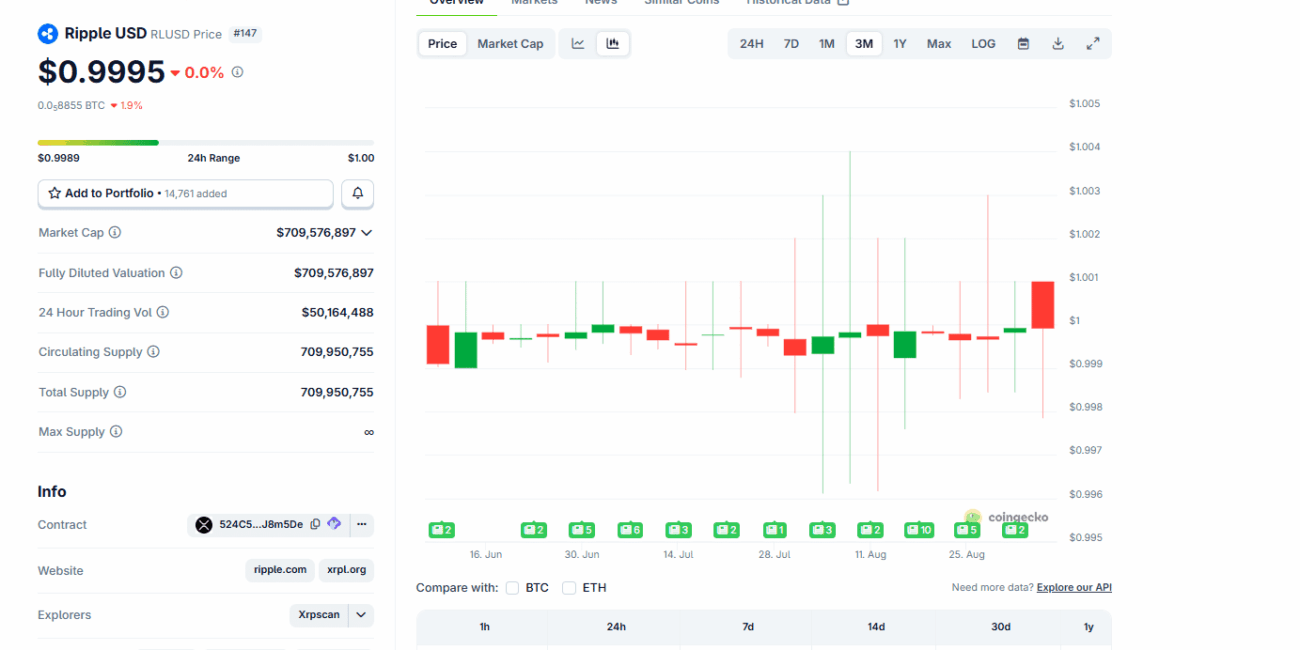The width and height of the screenshot is (1300, 650).
Task: Click the 24h Range progress bar
Action: tap(206, 143)
